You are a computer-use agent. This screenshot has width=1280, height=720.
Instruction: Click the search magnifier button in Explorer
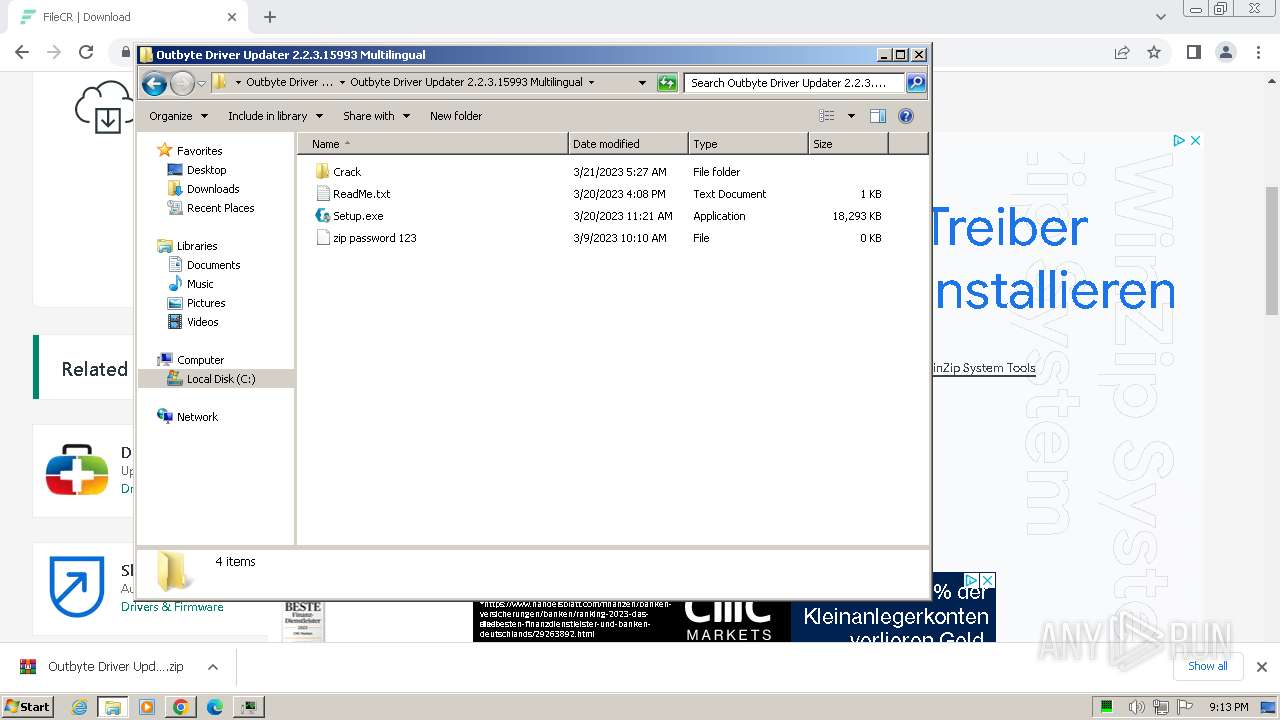(x=915, y=83)
